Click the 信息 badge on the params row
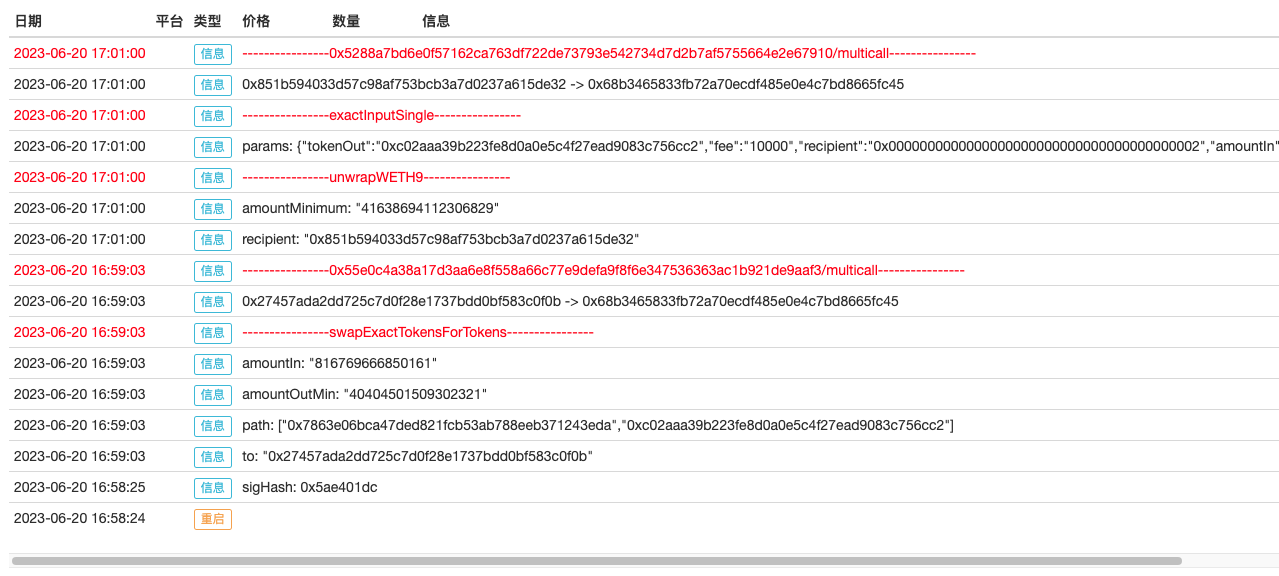The height and width of the screenshot is (576, 1279). [212, 147]
